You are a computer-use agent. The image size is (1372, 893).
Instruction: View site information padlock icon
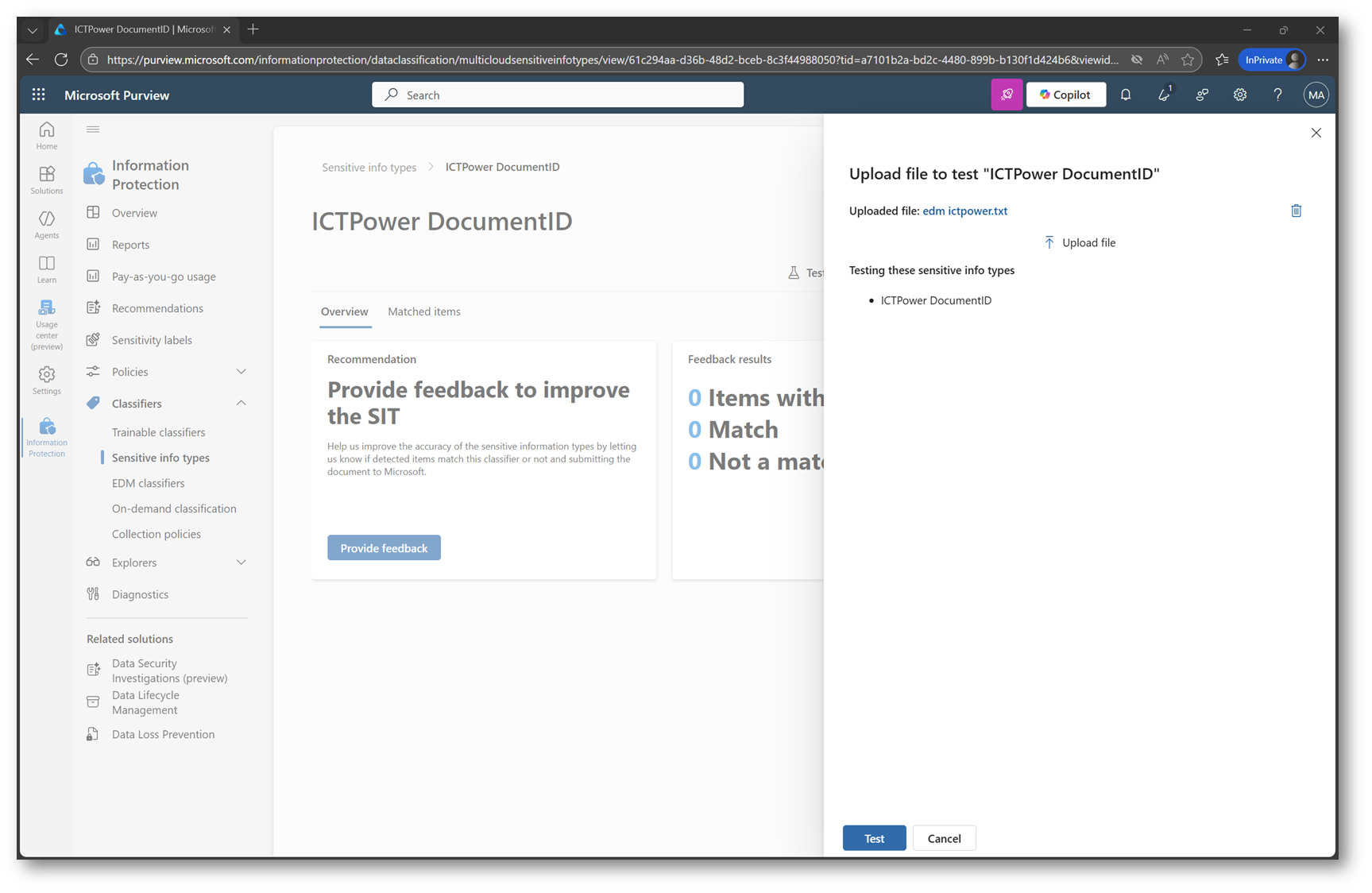point(93,60)
